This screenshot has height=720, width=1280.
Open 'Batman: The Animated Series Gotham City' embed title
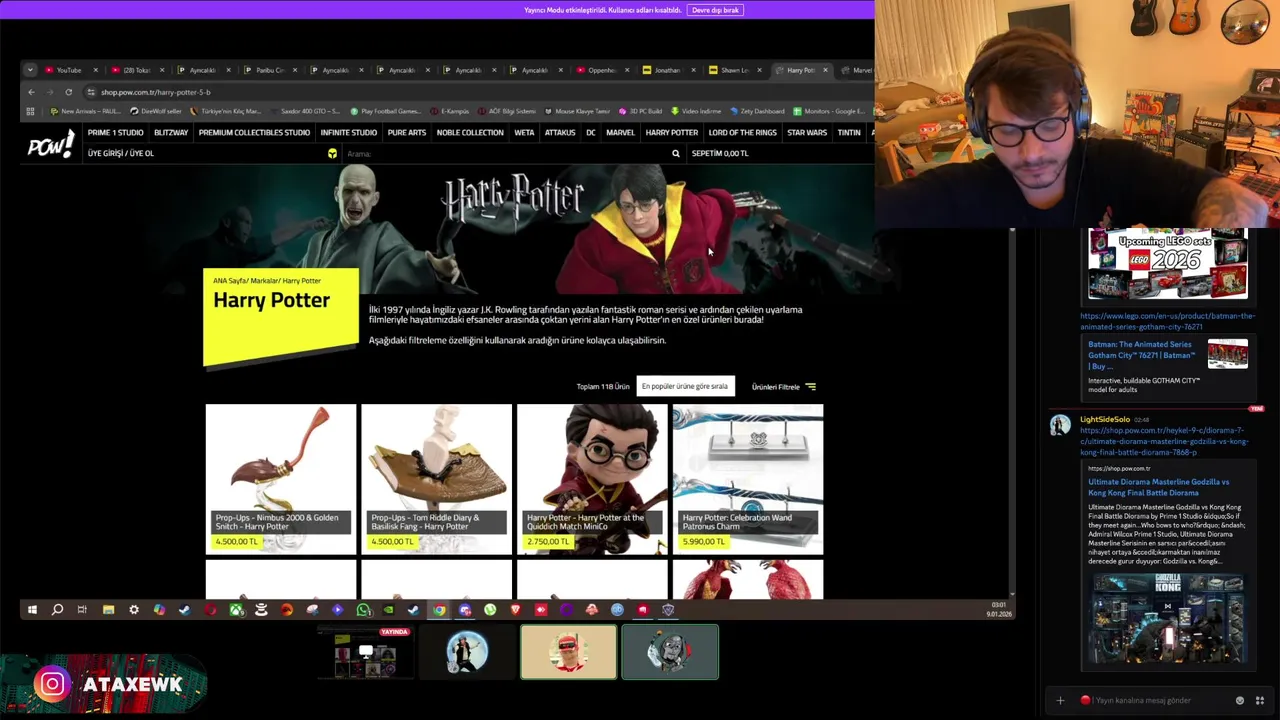tap(1141, 355)
